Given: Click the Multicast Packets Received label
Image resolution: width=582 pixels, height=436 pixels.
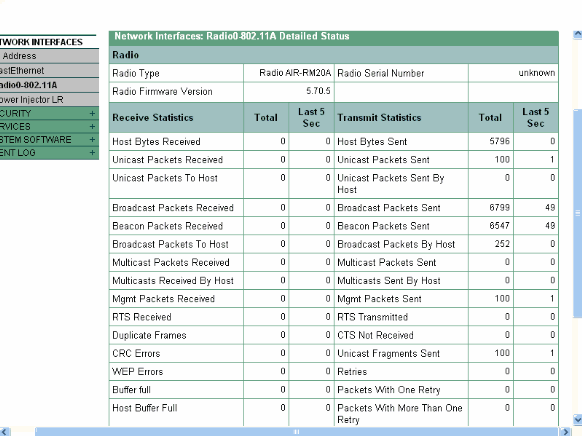Looking at the screenshot, I should [x=171, y=262].
